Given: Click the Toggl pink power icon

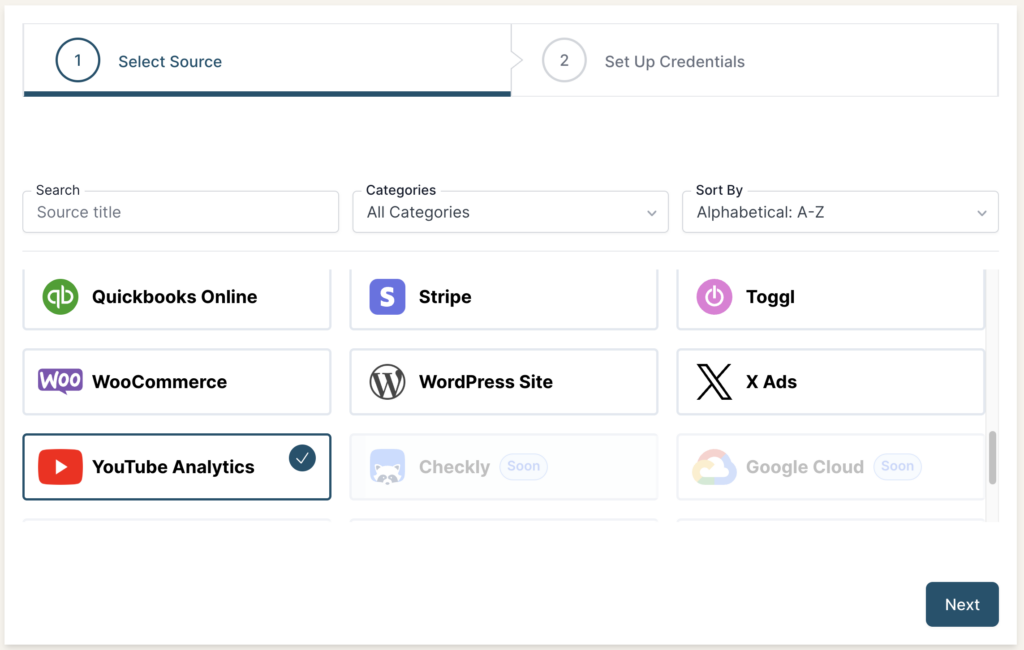Looking at the screenshot, I should click(x=714, y=297).
